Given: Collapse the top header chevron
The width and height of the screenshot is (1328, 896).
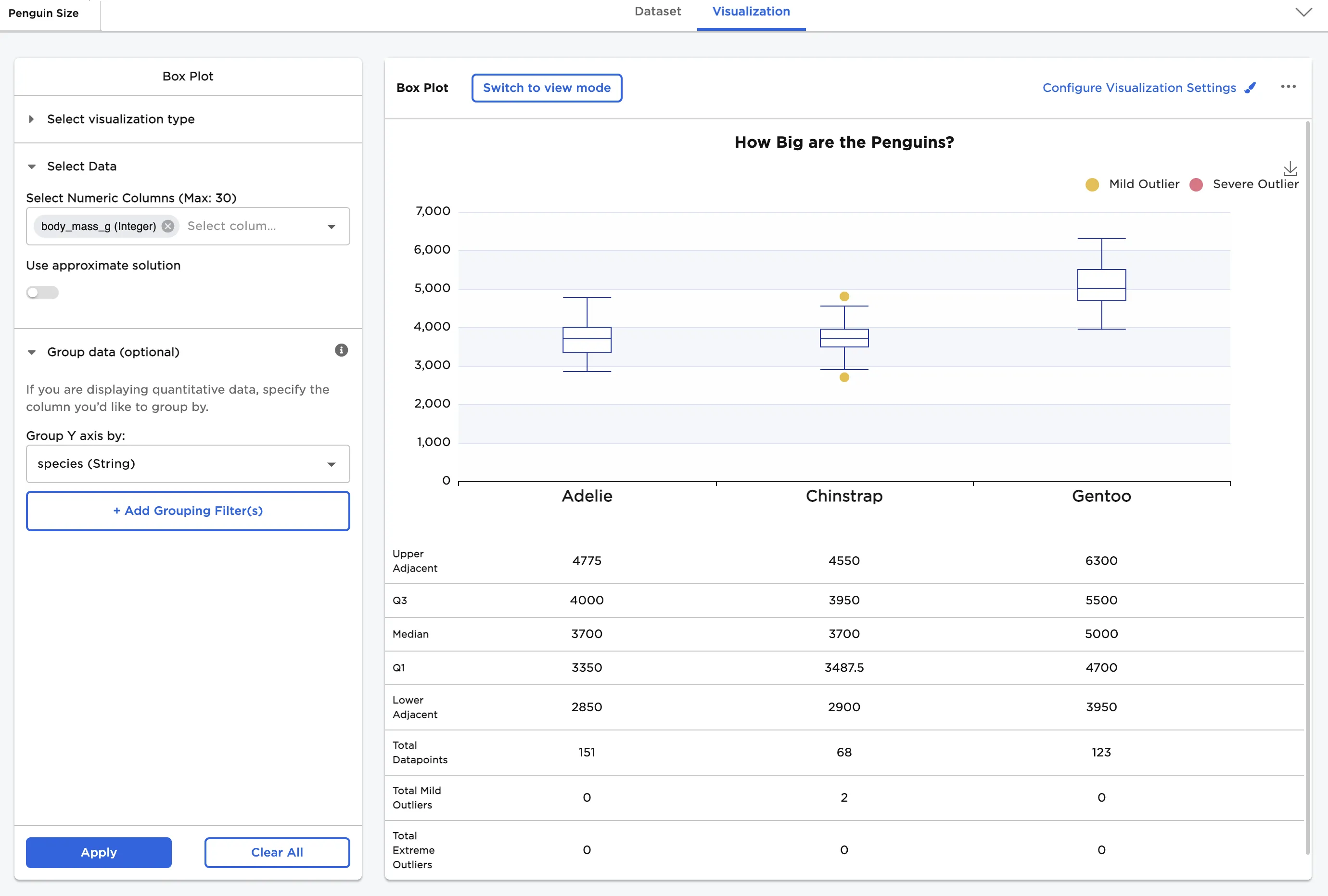Looking at the screenshot, I should coord(1303,12).
